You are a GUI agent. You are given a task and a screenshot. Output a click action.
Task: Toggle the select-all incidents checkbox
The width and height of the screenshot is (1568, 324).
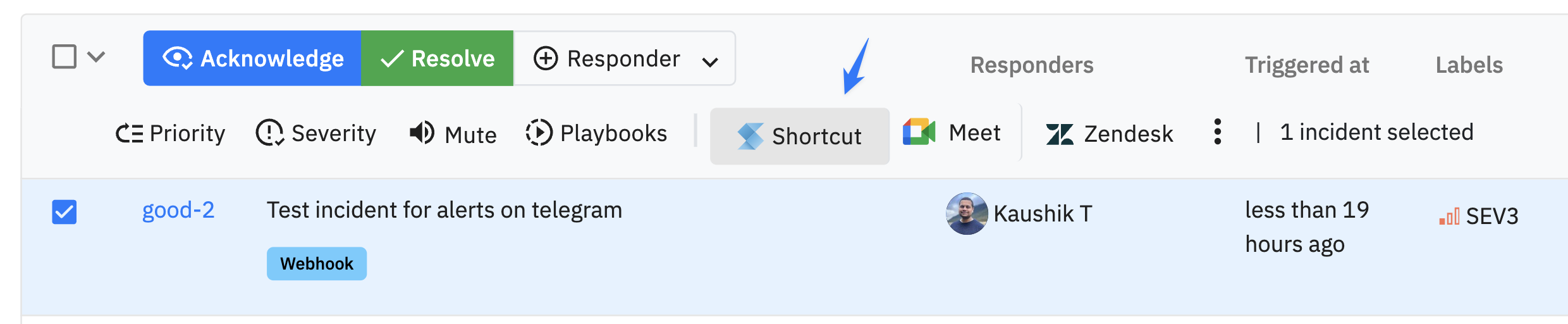(x=64, y=56)
